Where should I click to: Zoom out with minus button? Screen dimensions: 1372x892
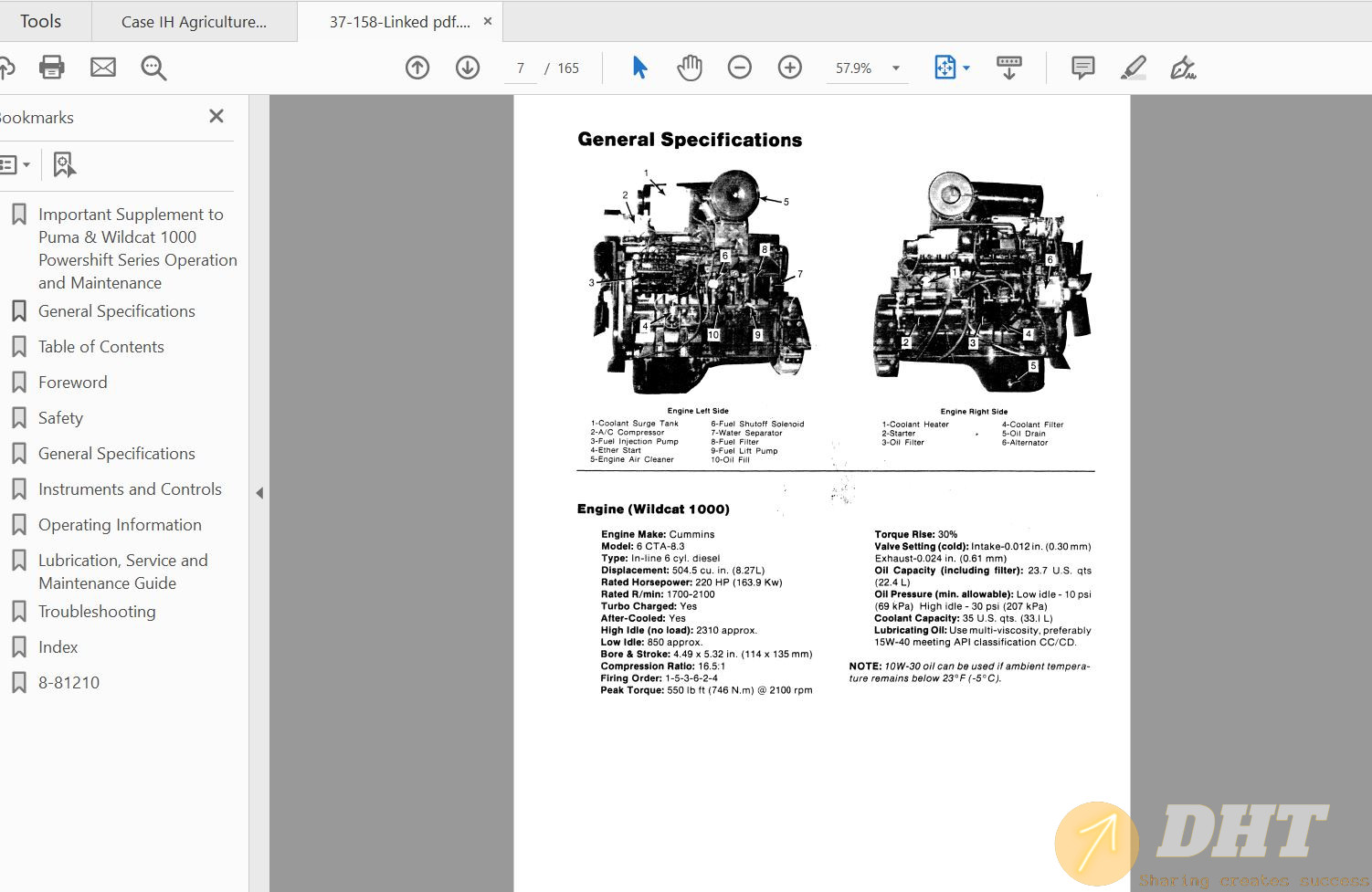pos(740,68)
